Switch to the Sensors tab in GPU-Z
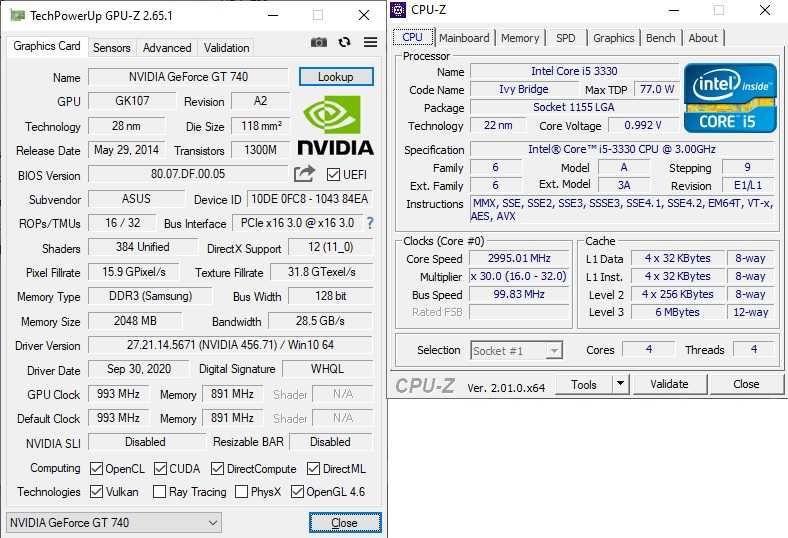The image size is (788, 538). (112, 48)
